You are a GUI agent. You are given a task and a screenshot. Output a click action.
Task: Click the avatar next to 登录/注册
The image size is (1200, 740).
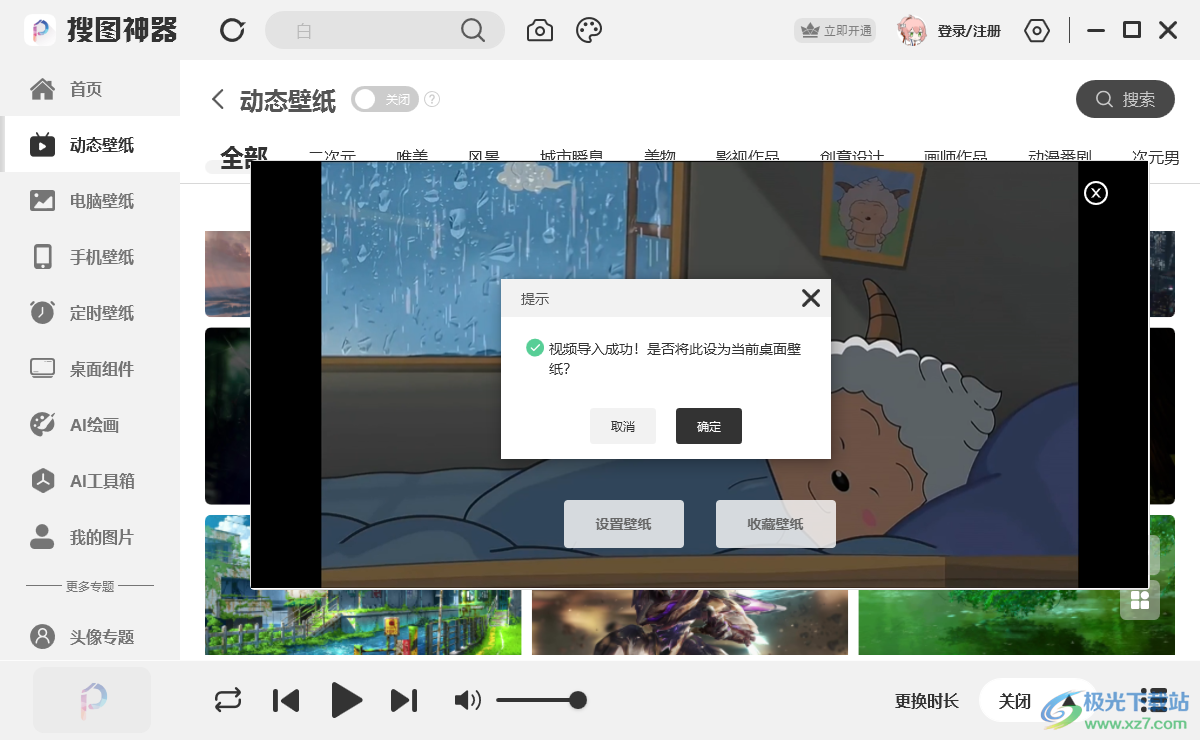point(912,31)
